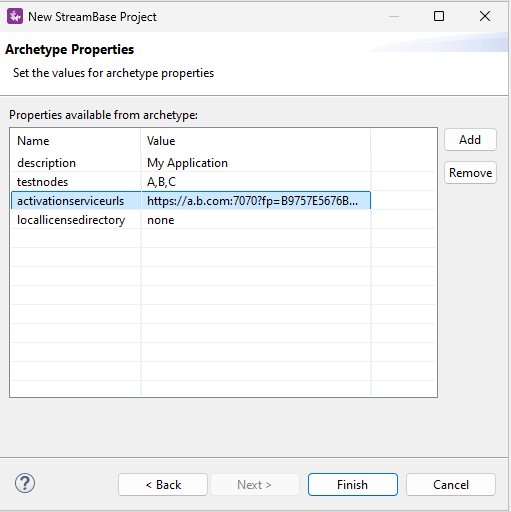511x512 pixels.
Task: Click the StreamBase app icon in title bar
Action: (x=15, y=16)
